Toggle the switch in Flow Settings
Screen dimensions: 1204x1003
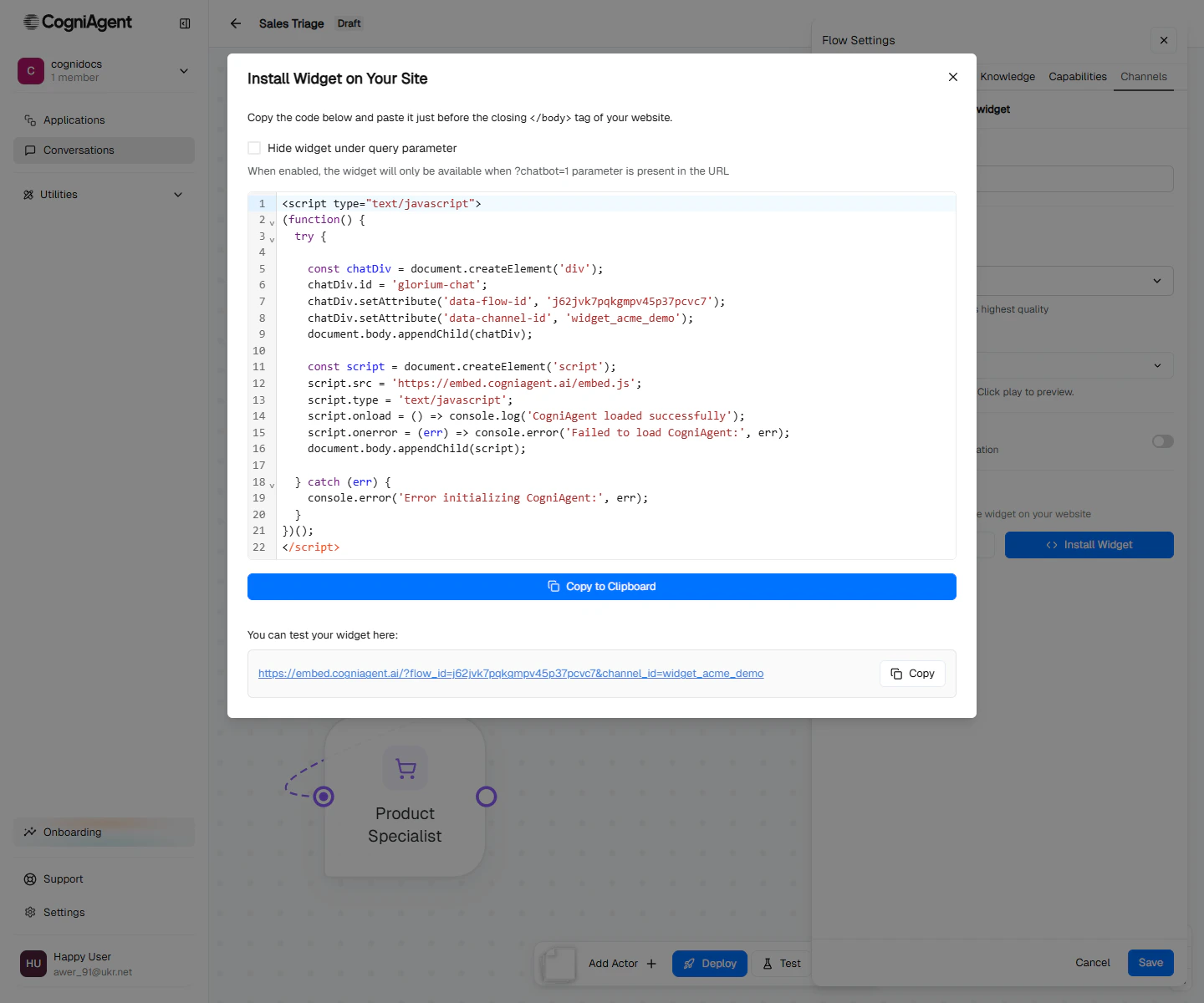[x=1163, y=441]
